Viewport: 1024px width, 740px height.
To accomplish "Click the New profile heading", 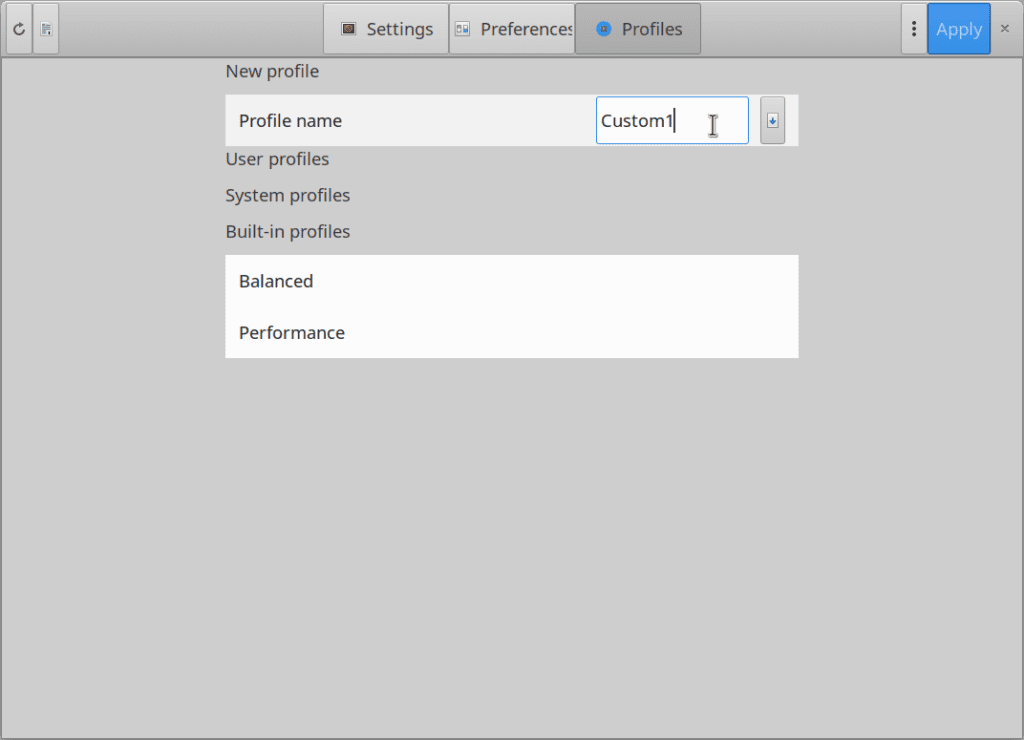I will (x=272, y=71).
